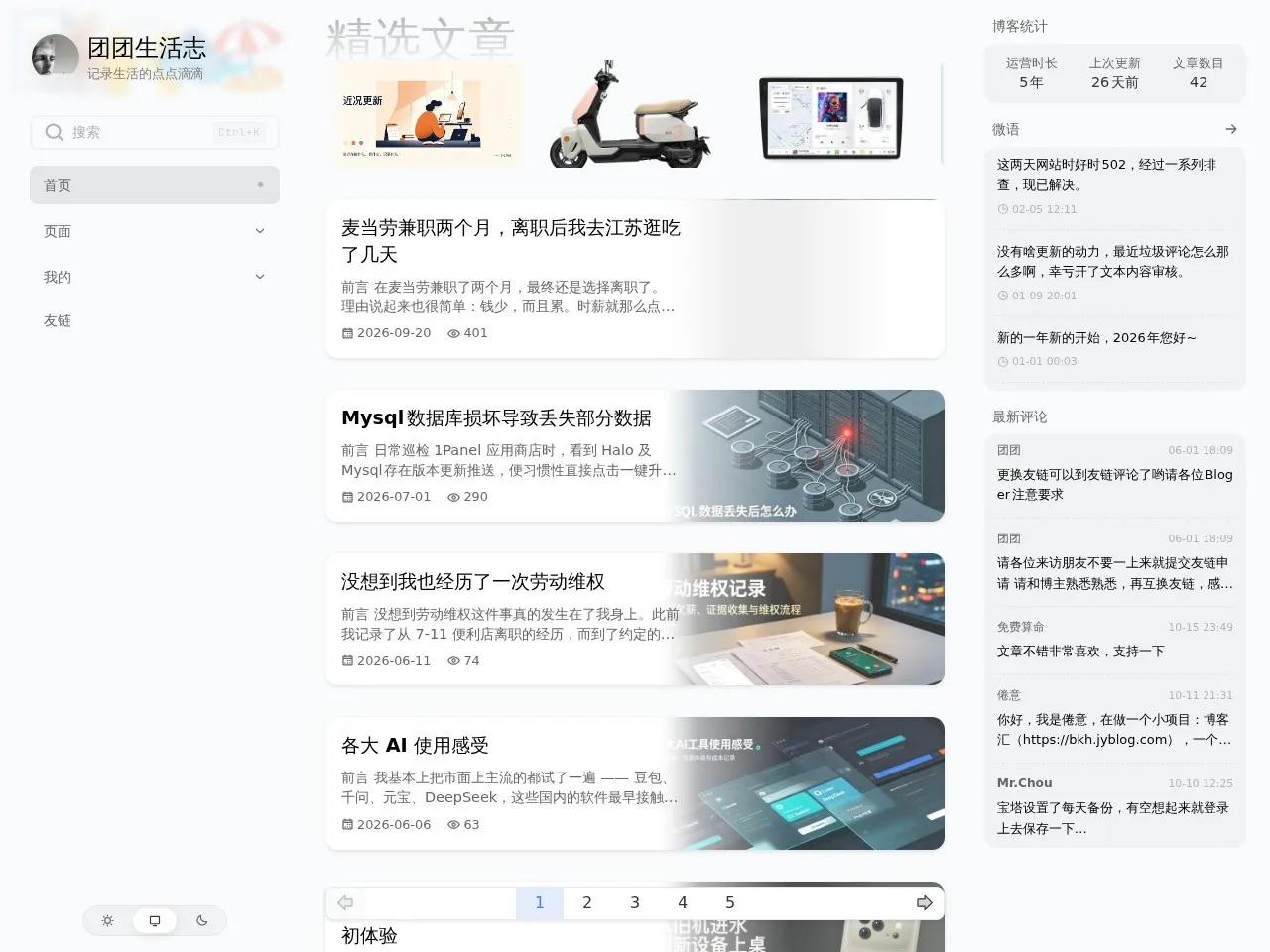This screenshot has height=952, width=1270.
Task: Open the electric scooter featured thumbnail
Action: (x=631, y=113)
